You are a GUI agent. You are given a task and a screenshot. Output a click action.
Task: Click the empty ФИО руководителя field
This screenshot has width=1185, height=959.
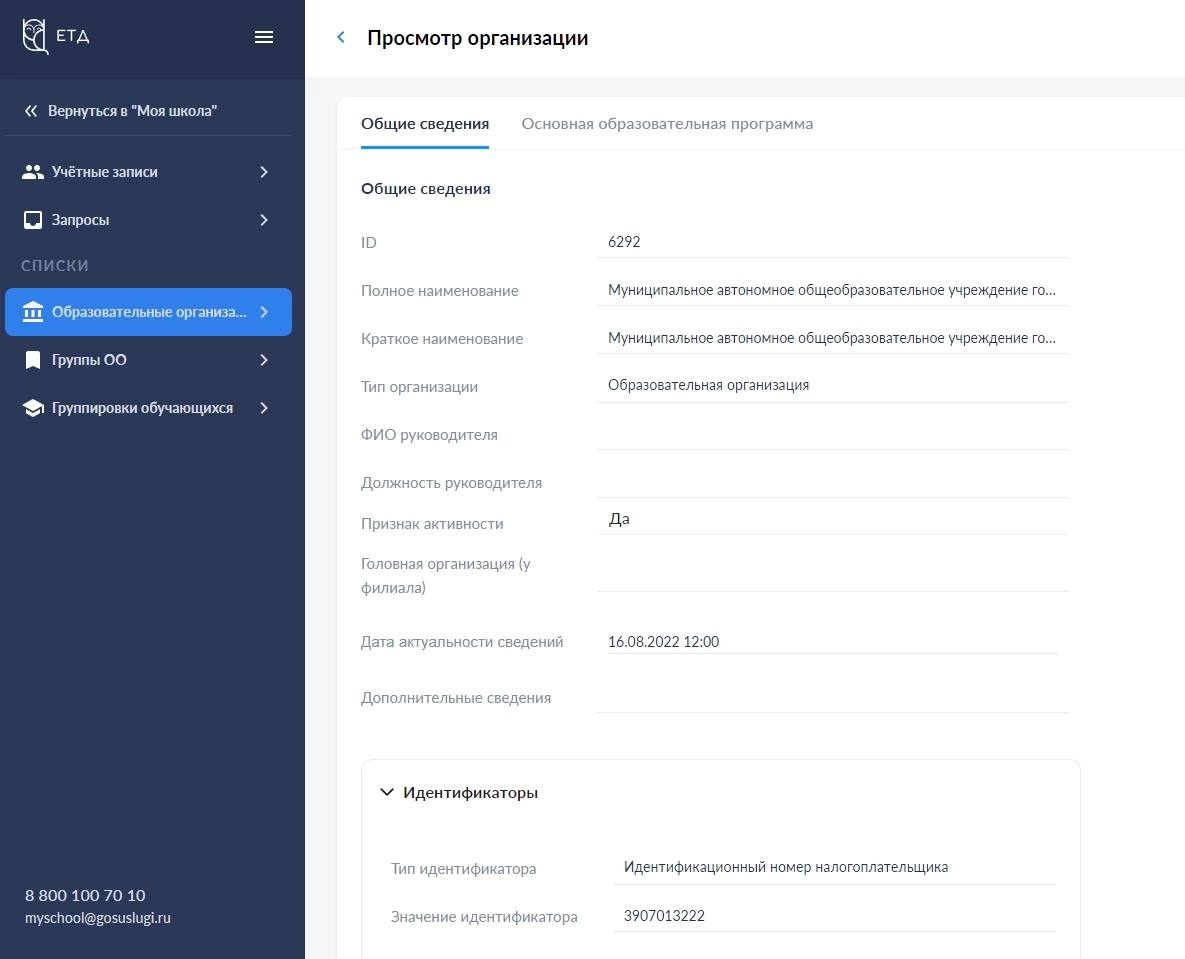(832, 434)
